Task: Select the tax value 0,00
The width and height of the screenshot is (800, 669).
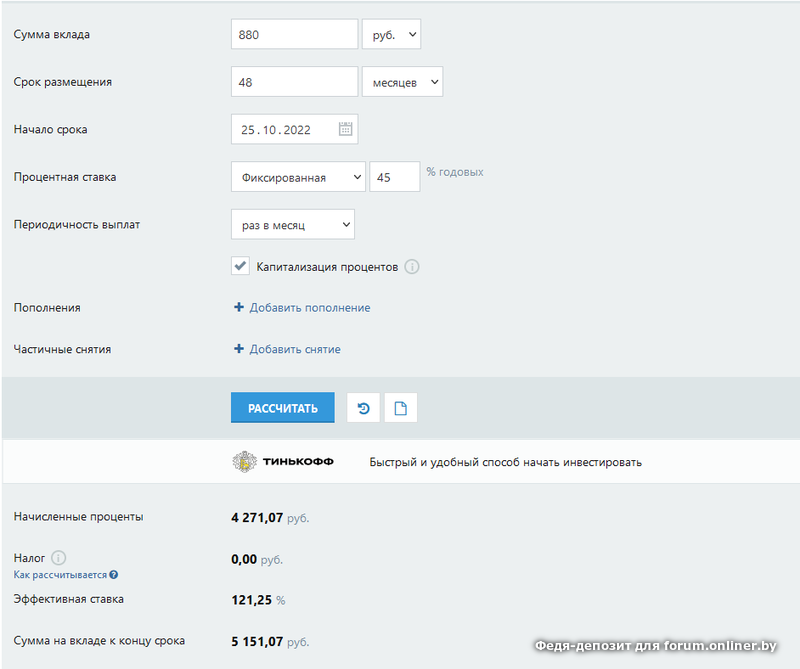Action: [244, 559]
